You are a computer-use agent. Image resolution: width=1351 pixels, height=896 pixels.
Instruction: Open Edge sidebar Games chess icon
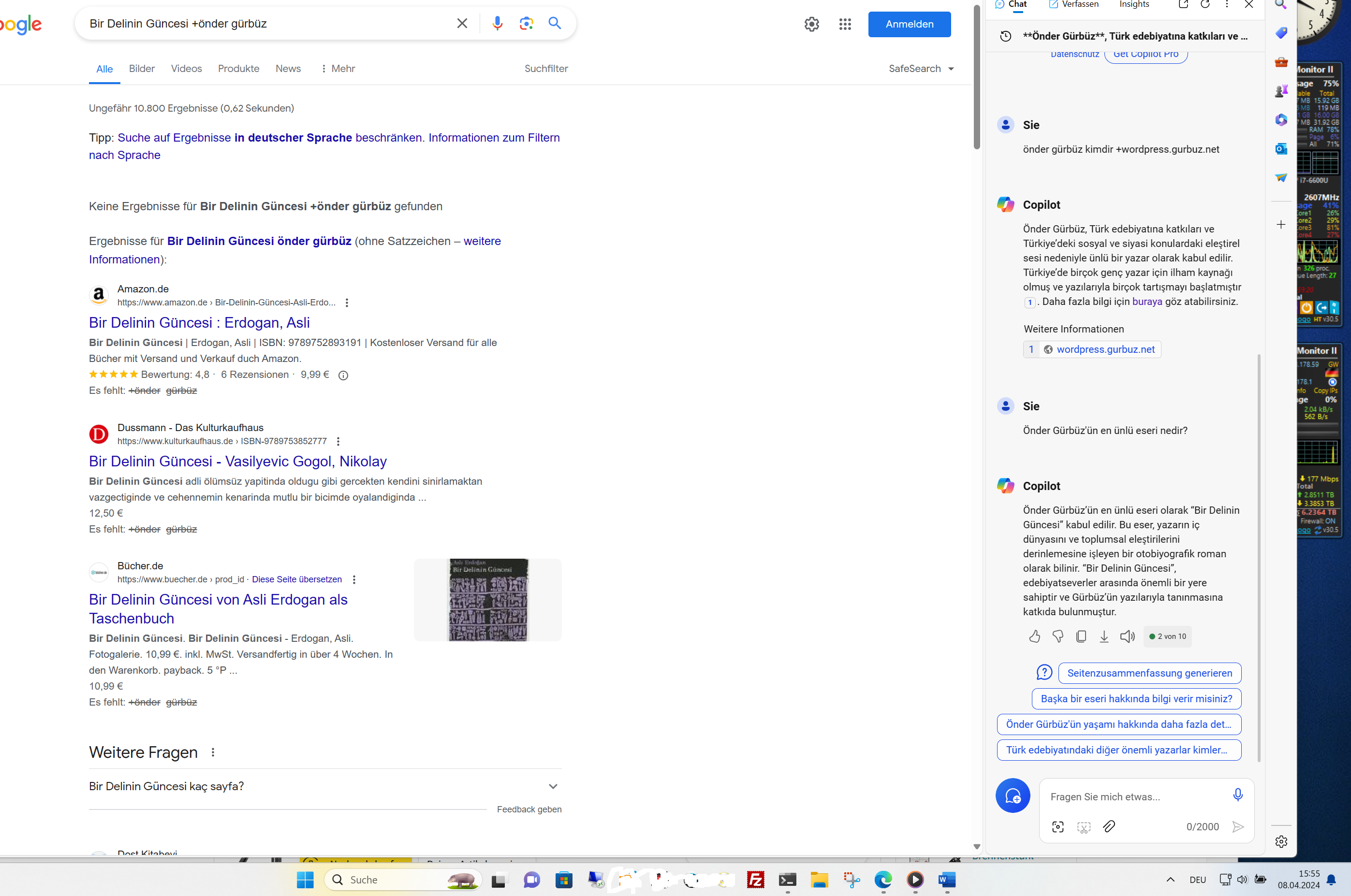click(1281, 91)
